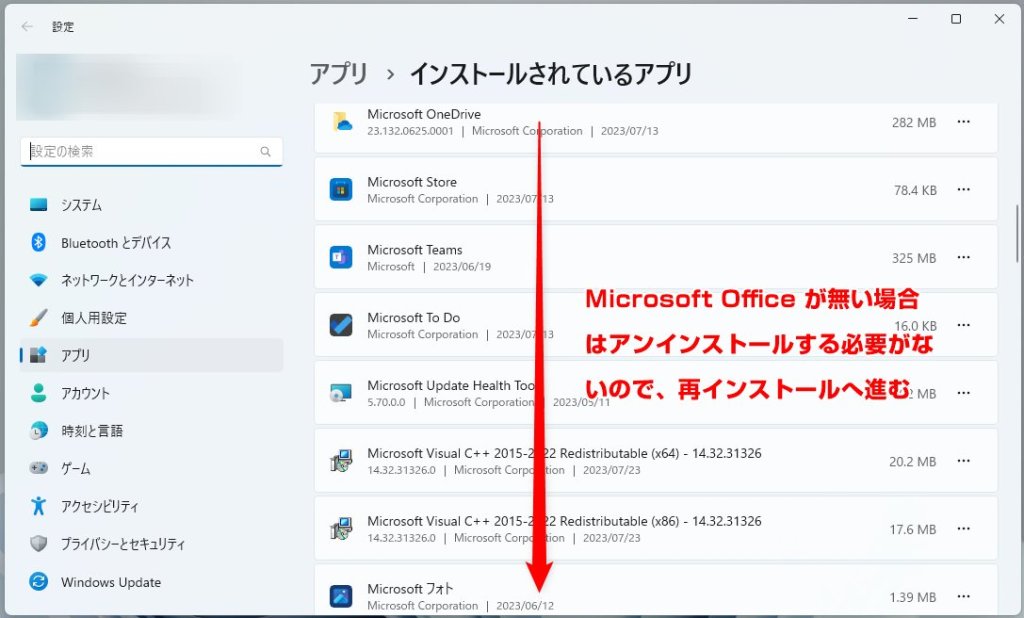Open プライバシーとセキュリティ settings
1024x618 pixels.
click(x=152, y=544)
